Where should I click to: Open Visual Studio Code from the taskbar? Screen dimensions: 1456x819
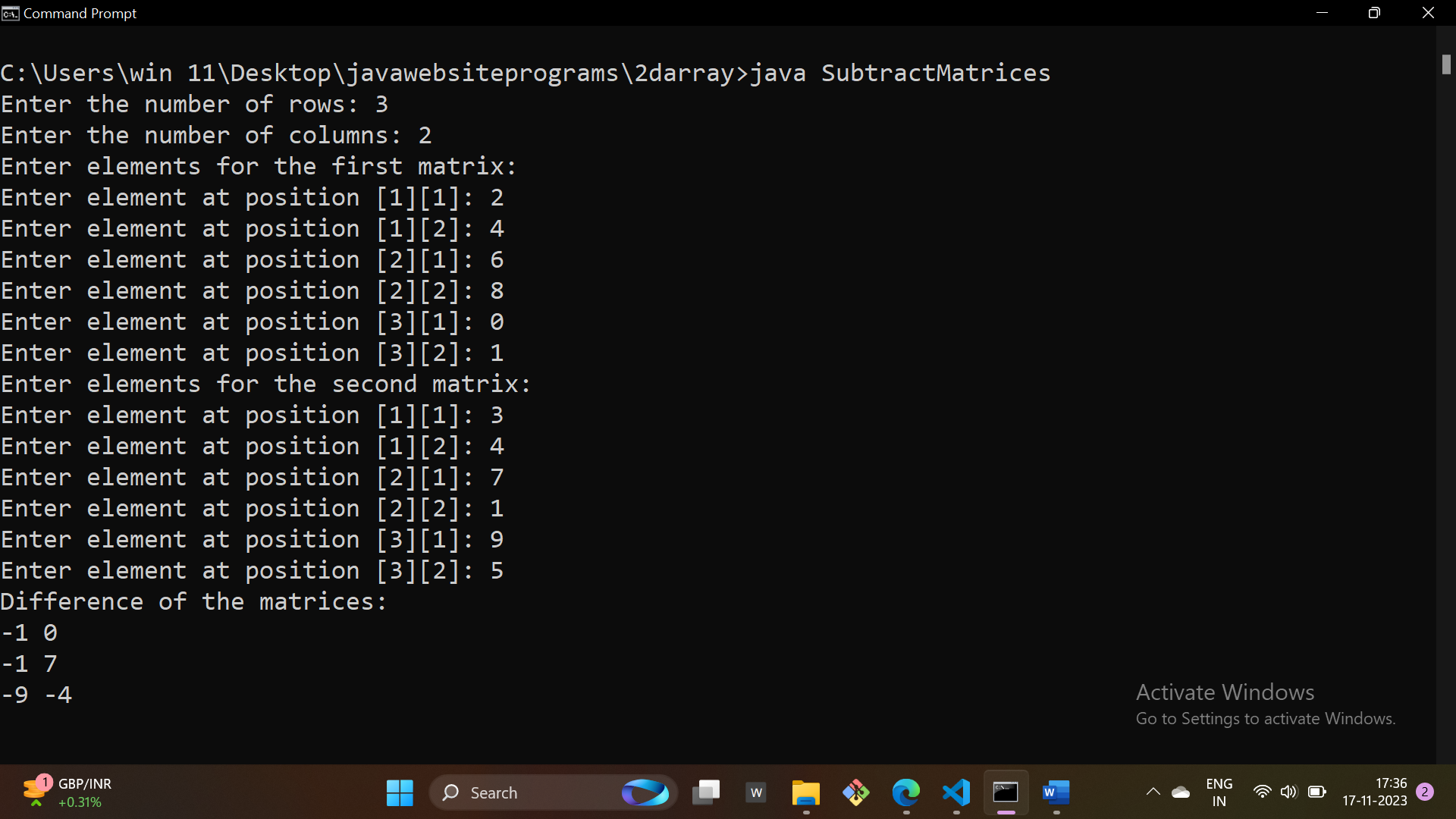coord(956,792)
